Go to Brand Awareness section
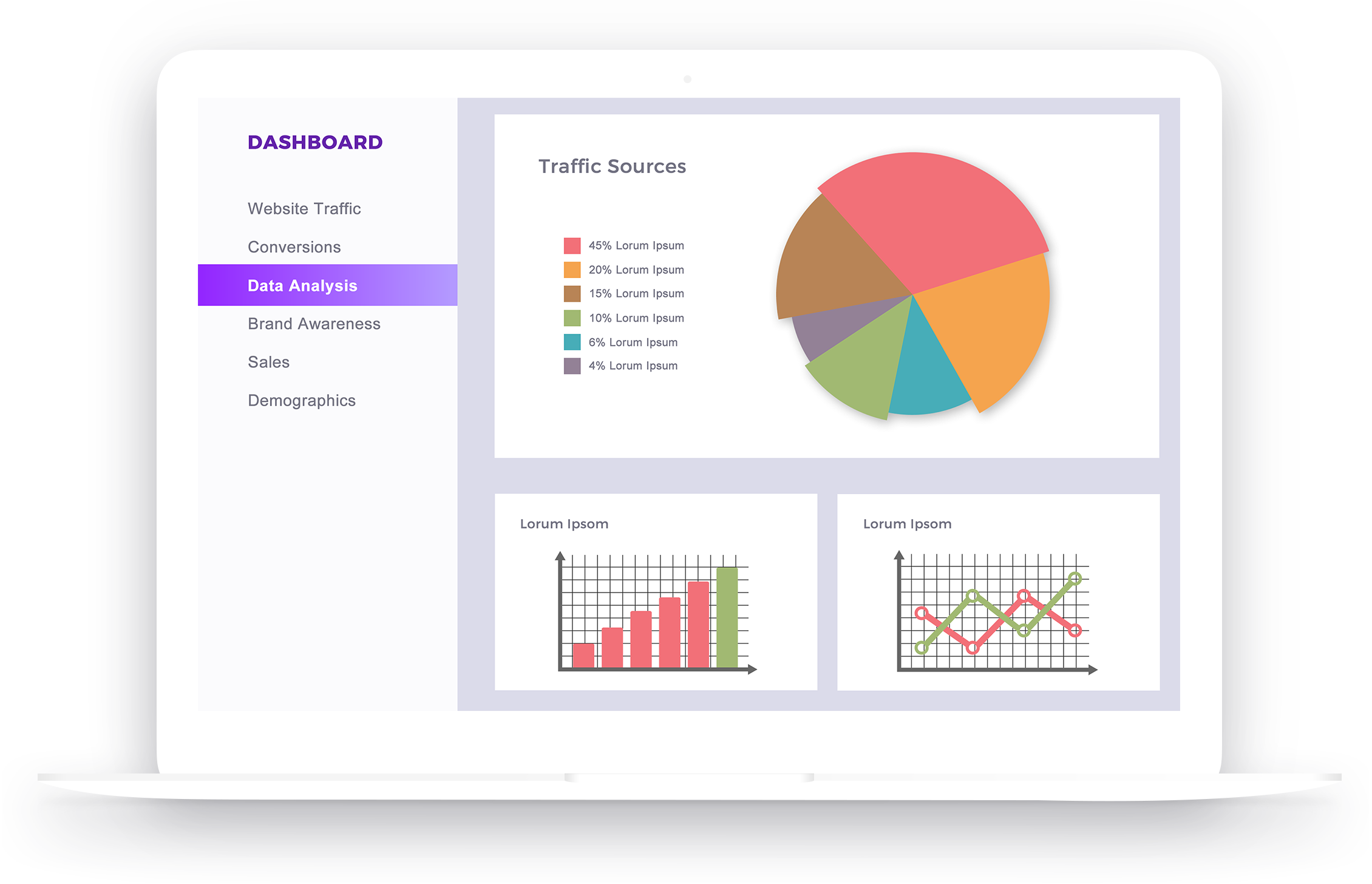Image resolution: width=1372 pixels, height=884 pixels. tap(314, 324)
